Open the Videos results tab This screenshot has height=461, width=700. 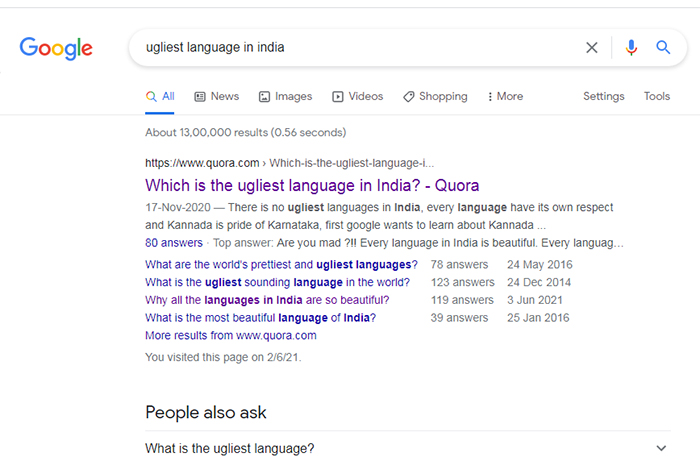[357, 96]
